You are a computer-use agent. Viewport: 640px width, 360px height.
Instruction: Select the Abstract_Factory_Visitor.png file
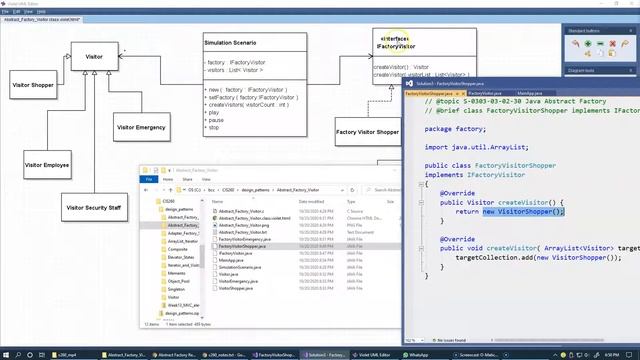tap(244, 225)
